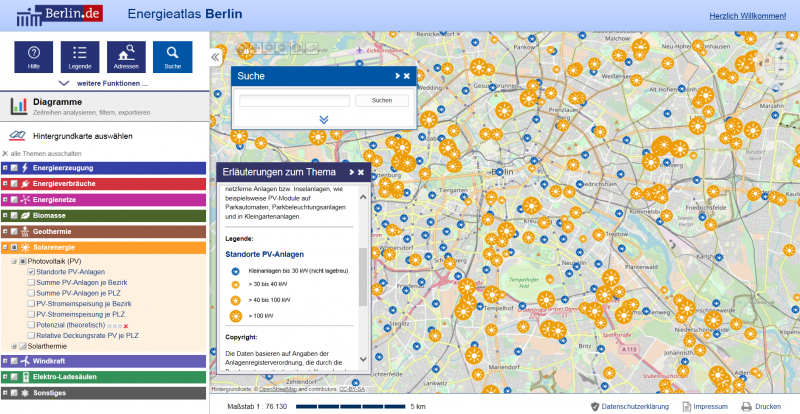The image size is (800, 414).
Task: Click Erläuterungen panel scrollbar thumb
Action: (x=363, y=277)
